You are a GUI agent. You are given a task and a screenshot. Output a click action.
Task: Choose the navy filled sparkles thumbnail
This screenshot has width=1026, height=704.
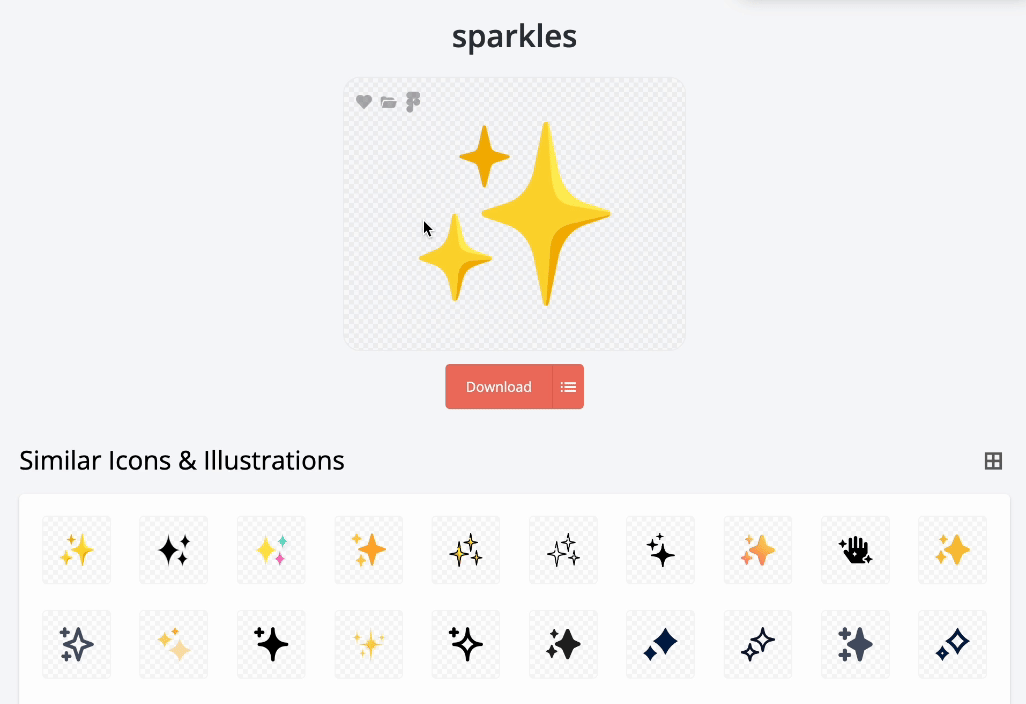(660, 645)
